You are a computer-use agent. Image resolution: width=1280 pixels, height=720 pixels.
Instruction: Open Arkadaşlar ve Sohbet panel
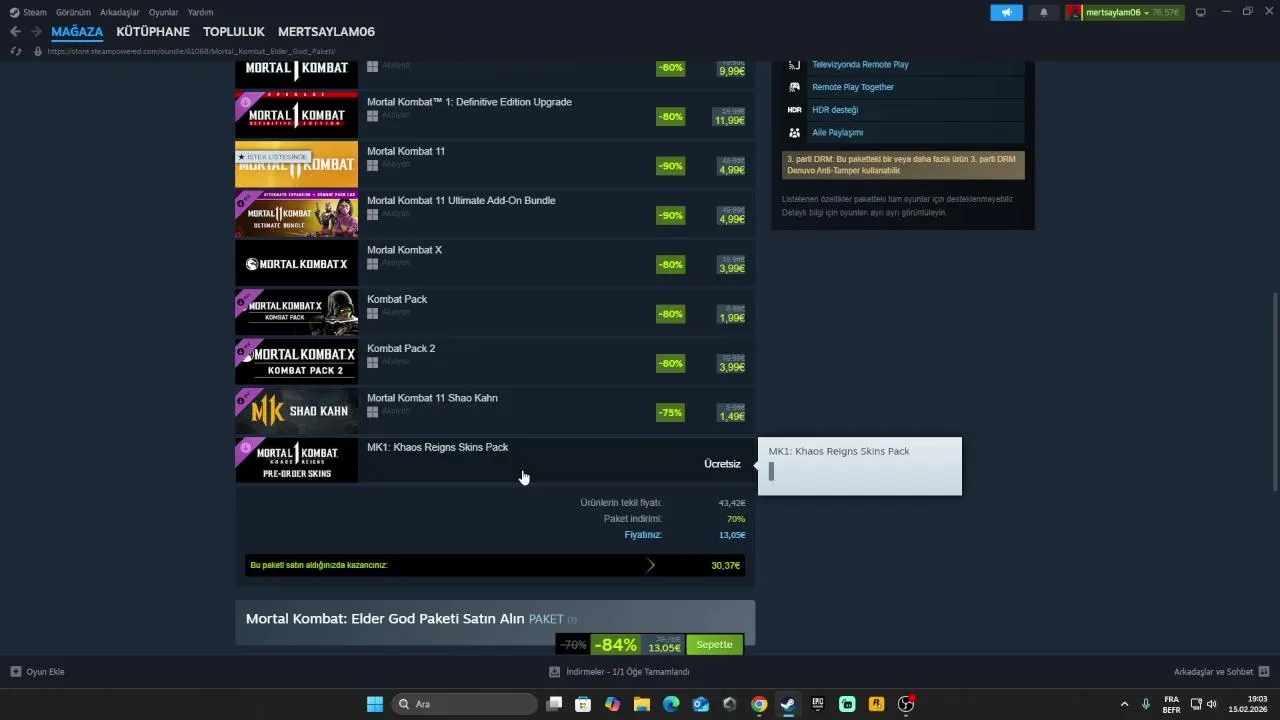[1222, 672]
